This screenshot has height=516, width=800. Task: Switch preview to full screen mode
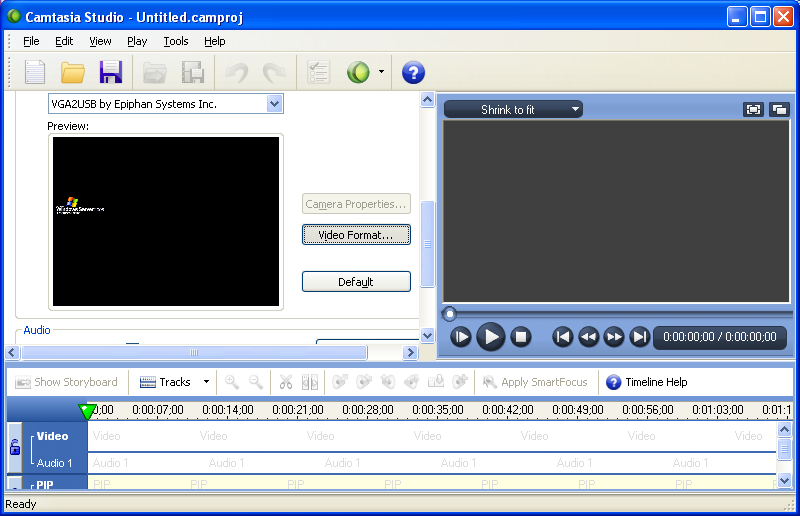[x=753, y=110]
